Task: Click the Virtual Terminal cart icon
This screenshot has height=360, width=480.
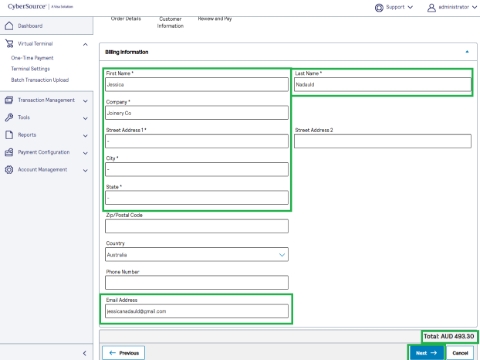Action: click(x=9, y=43)
